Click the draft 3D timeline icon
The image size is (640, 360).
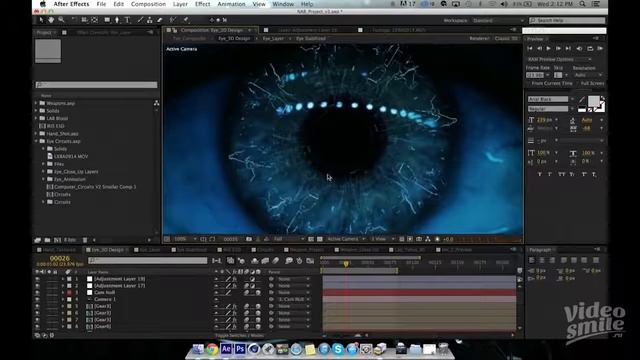[x=241, y=260]
